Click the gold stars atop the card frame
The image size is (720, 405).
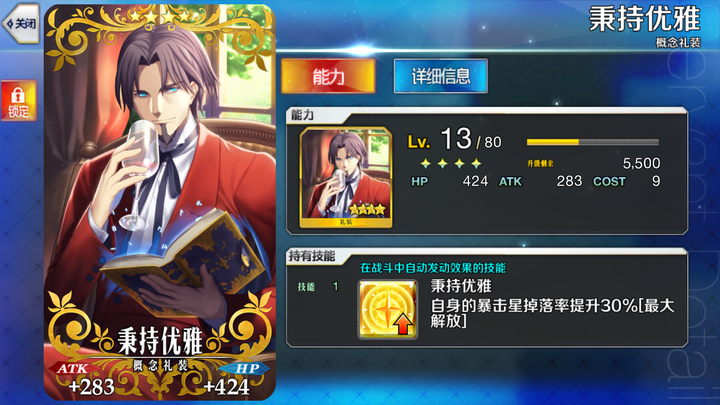coord(159,17)
